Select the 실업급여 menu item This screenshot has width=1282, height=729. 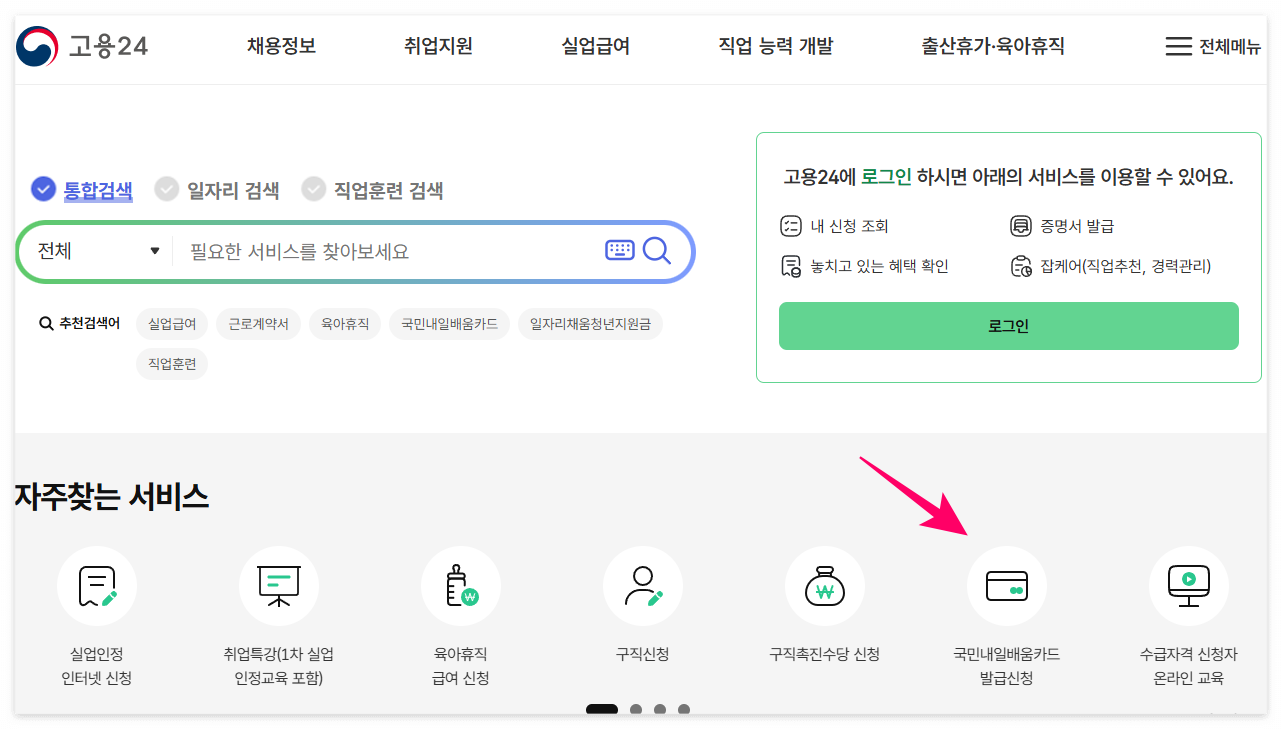(594, 46)
